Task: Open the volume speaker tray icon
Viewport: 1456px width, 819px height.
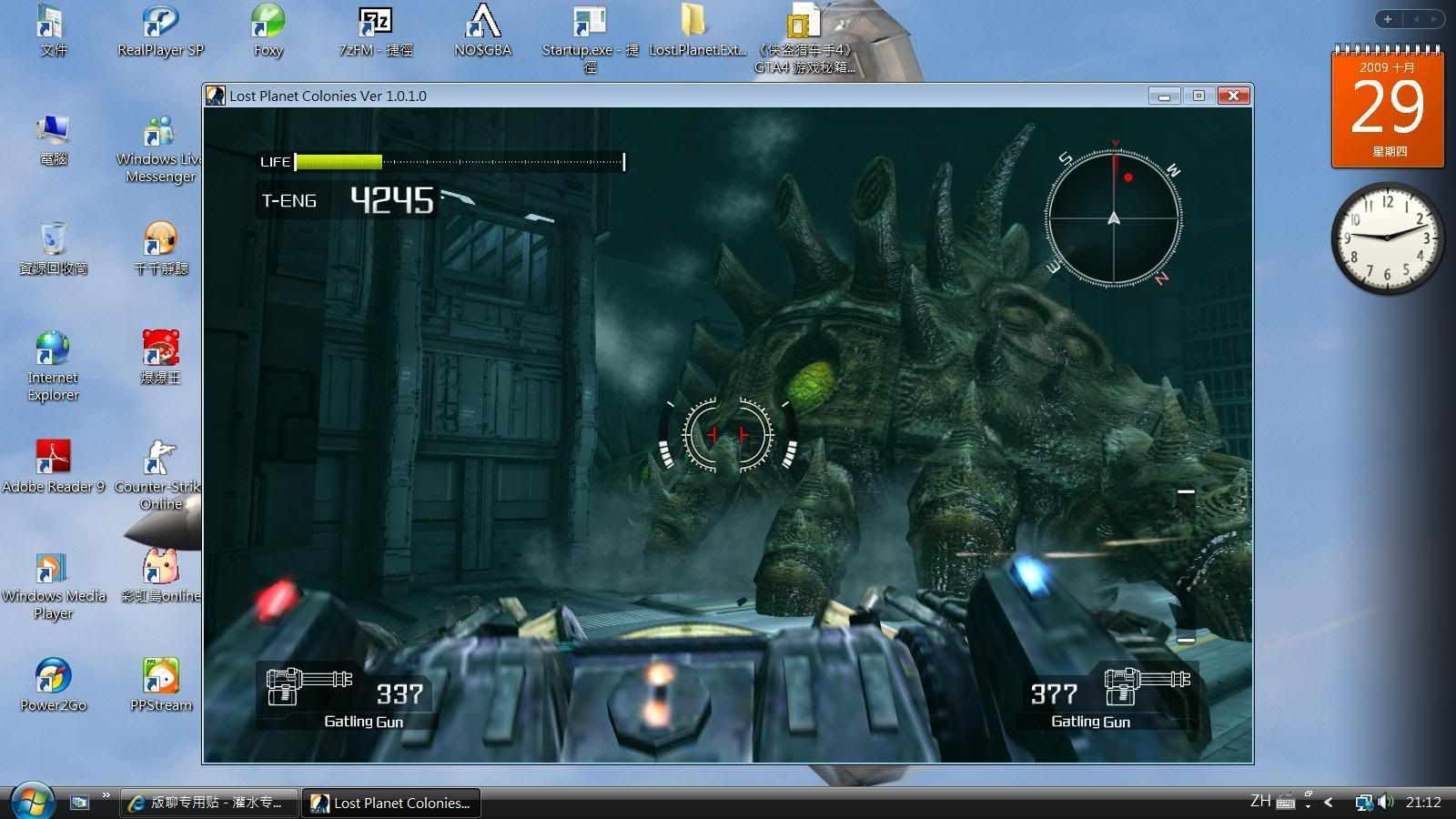Action: coord(1385,802)
